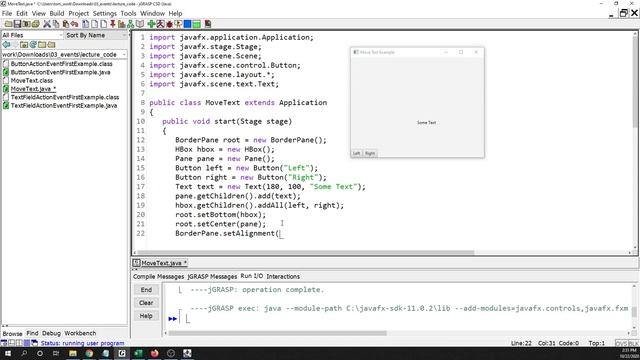Open the Sort By Name dropdown
Image resolution: width=640 pixels, height=360 pixels.
click(x=96, y=35)
